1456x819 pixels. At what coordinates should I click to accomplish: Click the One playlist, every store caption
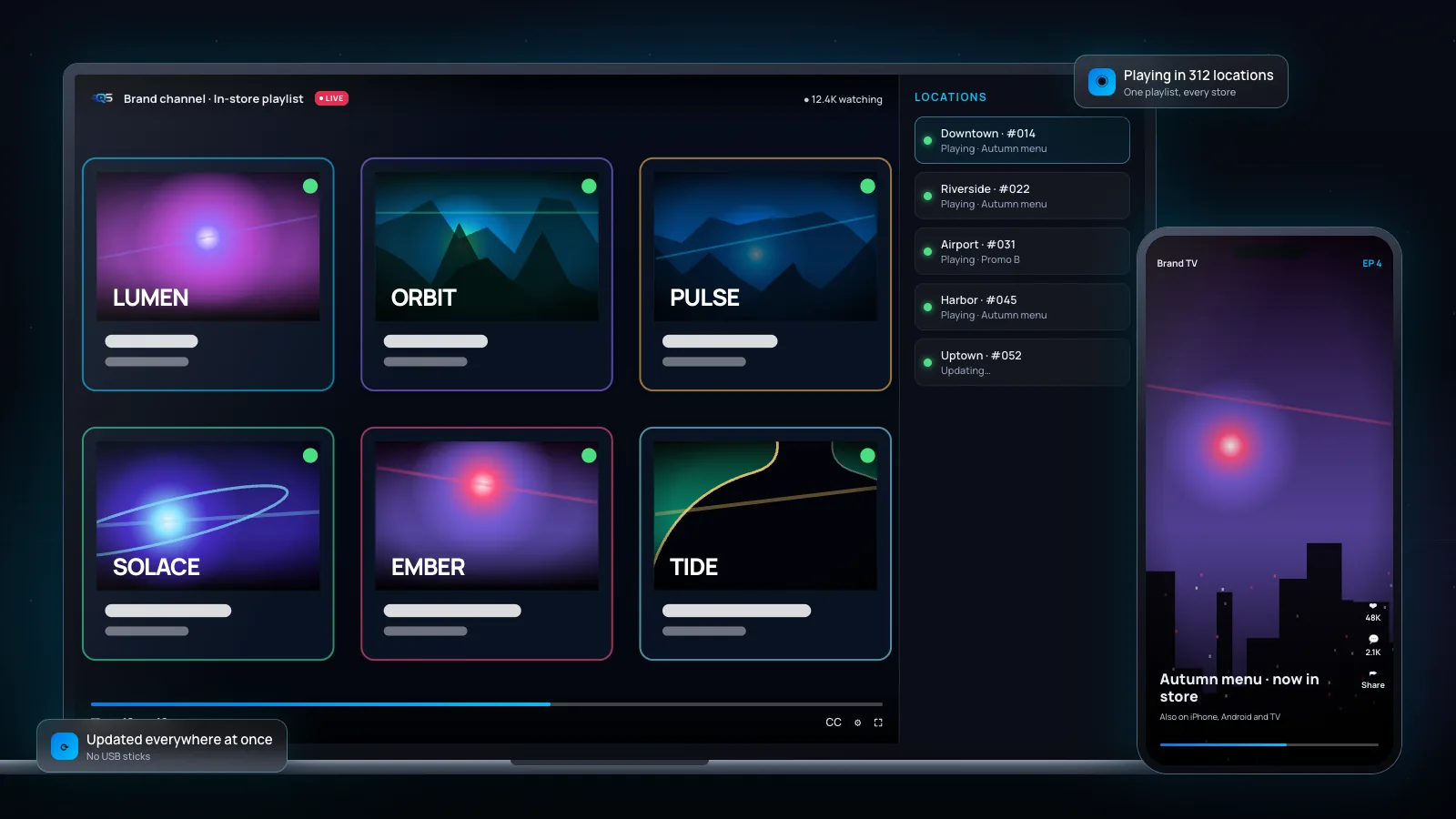coord(1179,92)
